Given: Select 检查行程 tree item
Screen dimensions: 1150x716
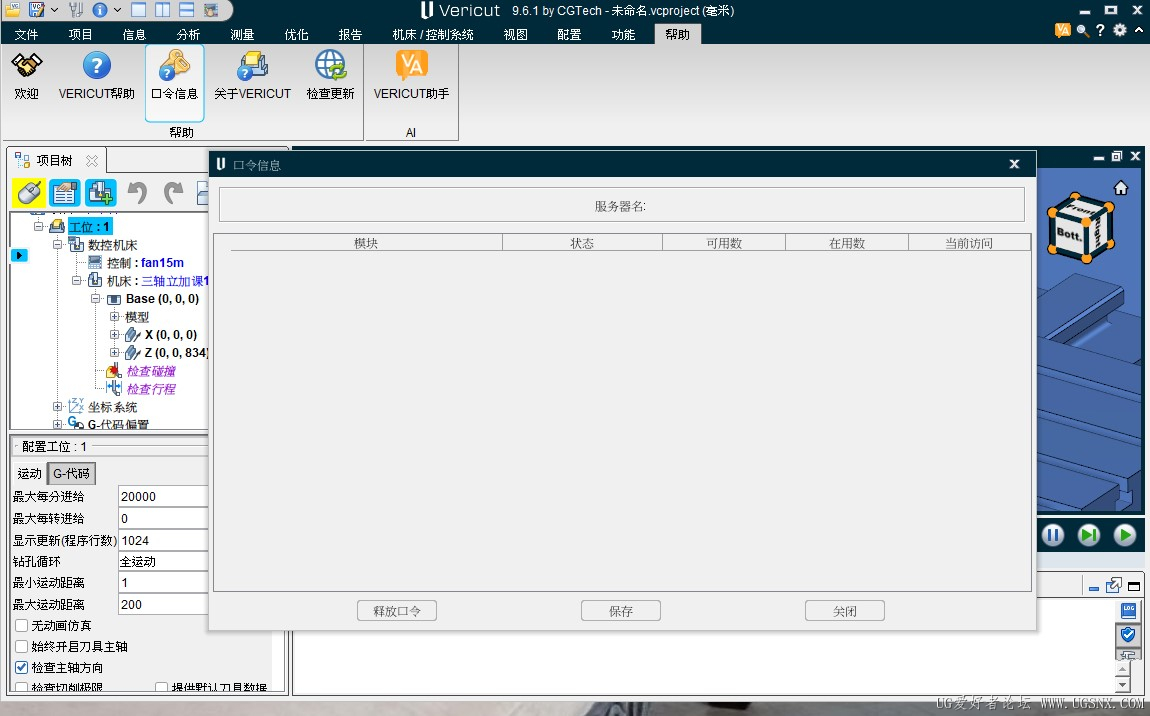Looking at the screenshot, I should (x=151, y=389).
